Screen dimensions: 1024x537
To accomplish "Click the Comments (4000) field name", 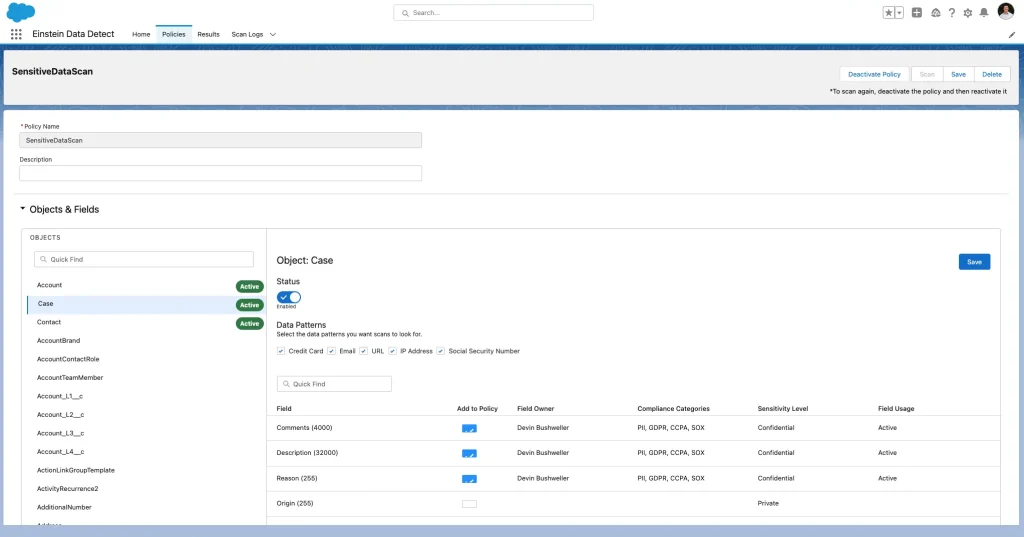I will [x=304, y=428].
